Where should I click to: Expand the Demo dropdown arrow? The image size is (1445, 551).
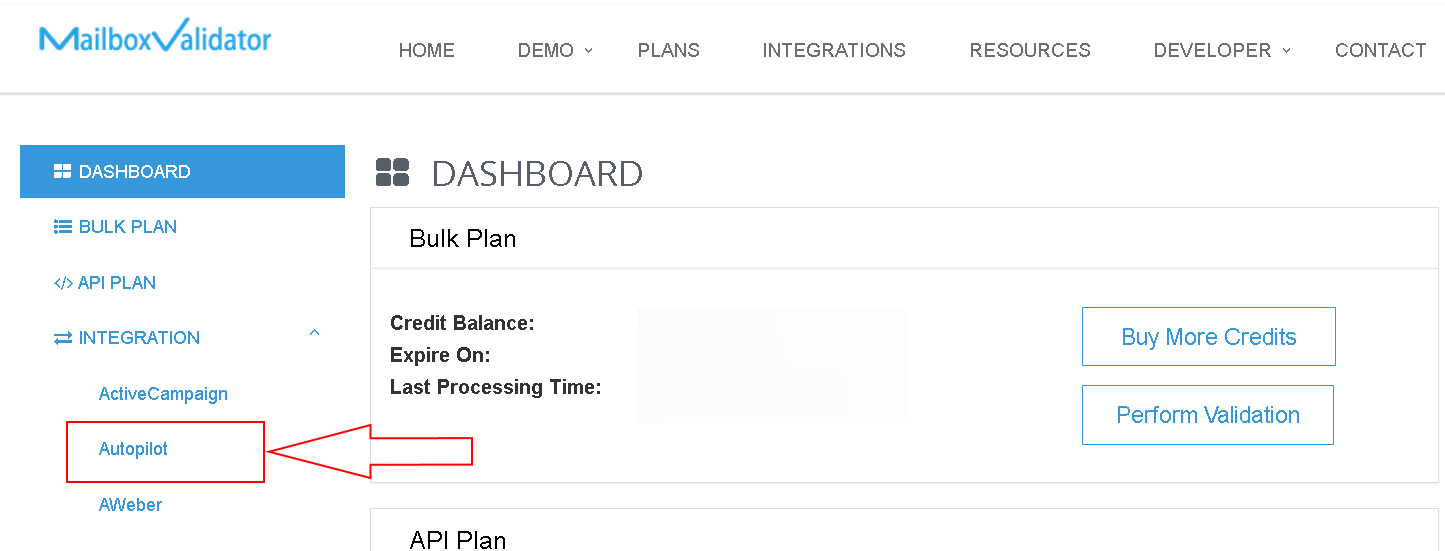point(589,50)
